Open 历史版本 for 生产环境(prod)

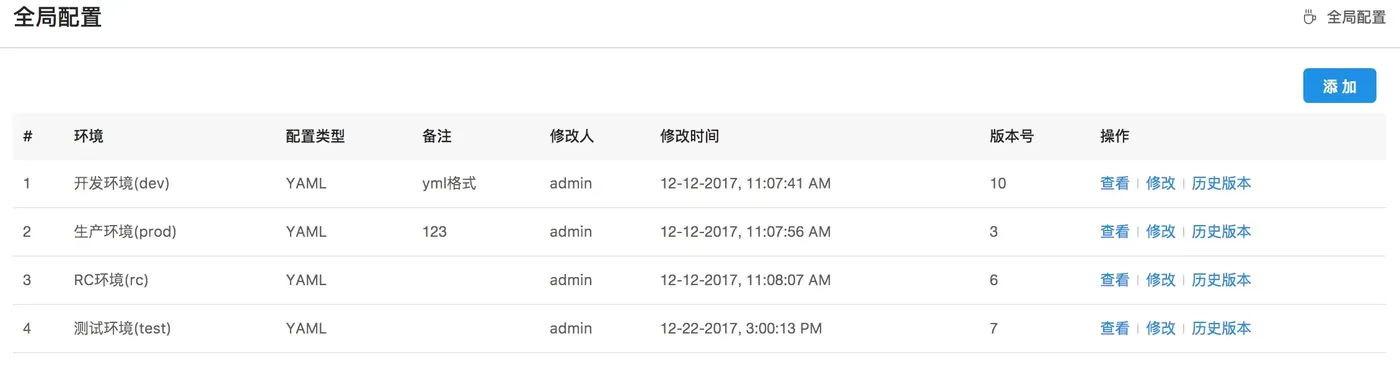(x=1221, y=232)
